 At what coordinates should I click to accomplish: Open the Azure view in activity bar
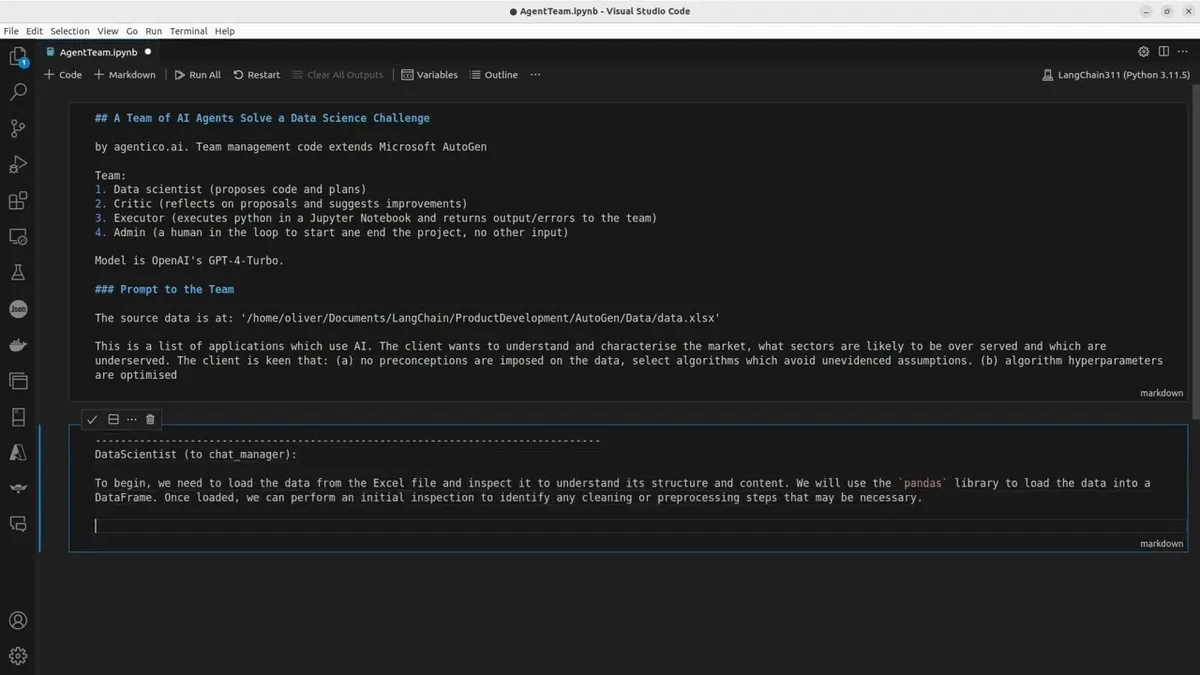18,452
